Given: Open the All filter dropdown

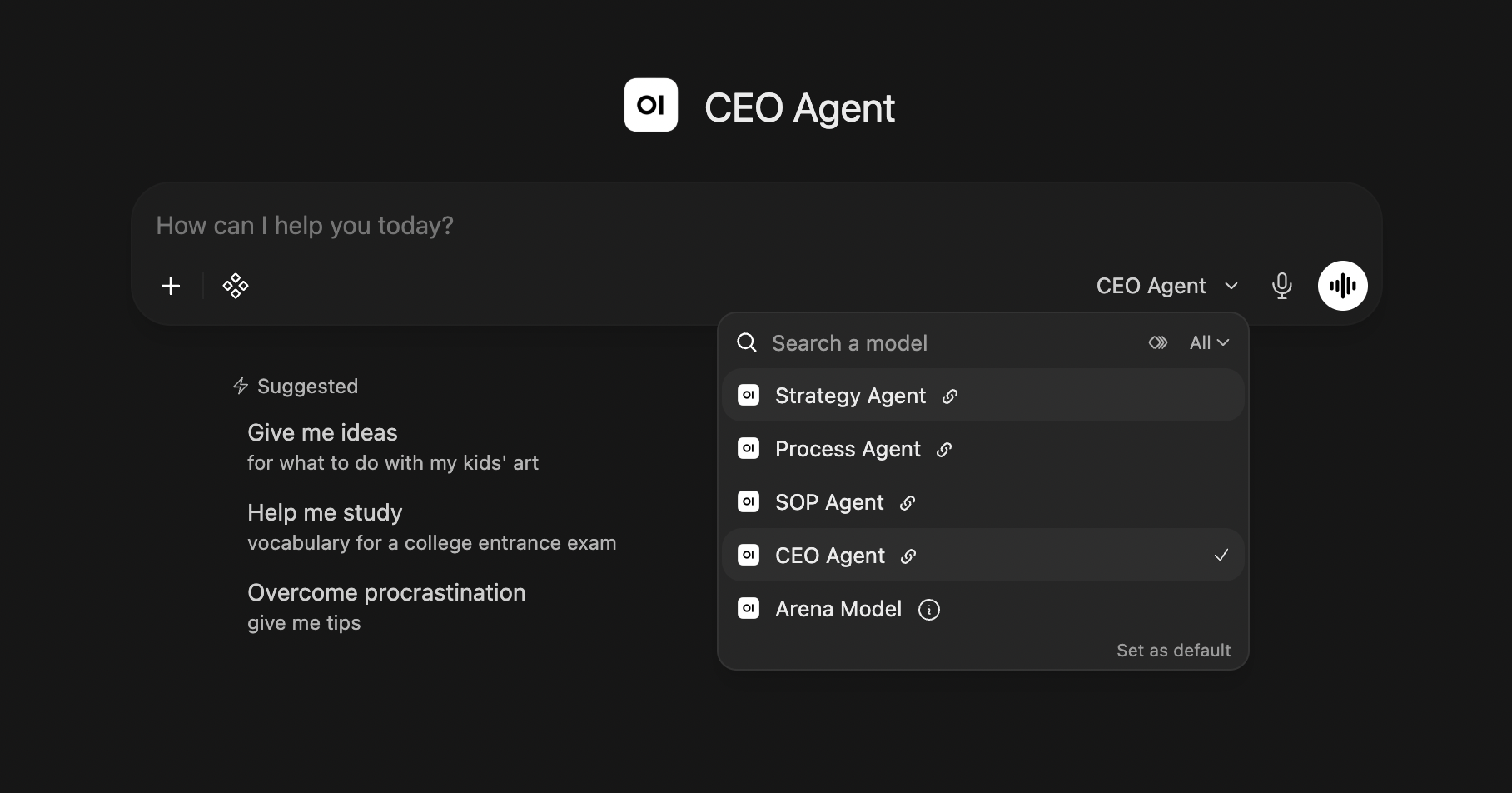Looking at the screenshot, I should point(1209,342).
